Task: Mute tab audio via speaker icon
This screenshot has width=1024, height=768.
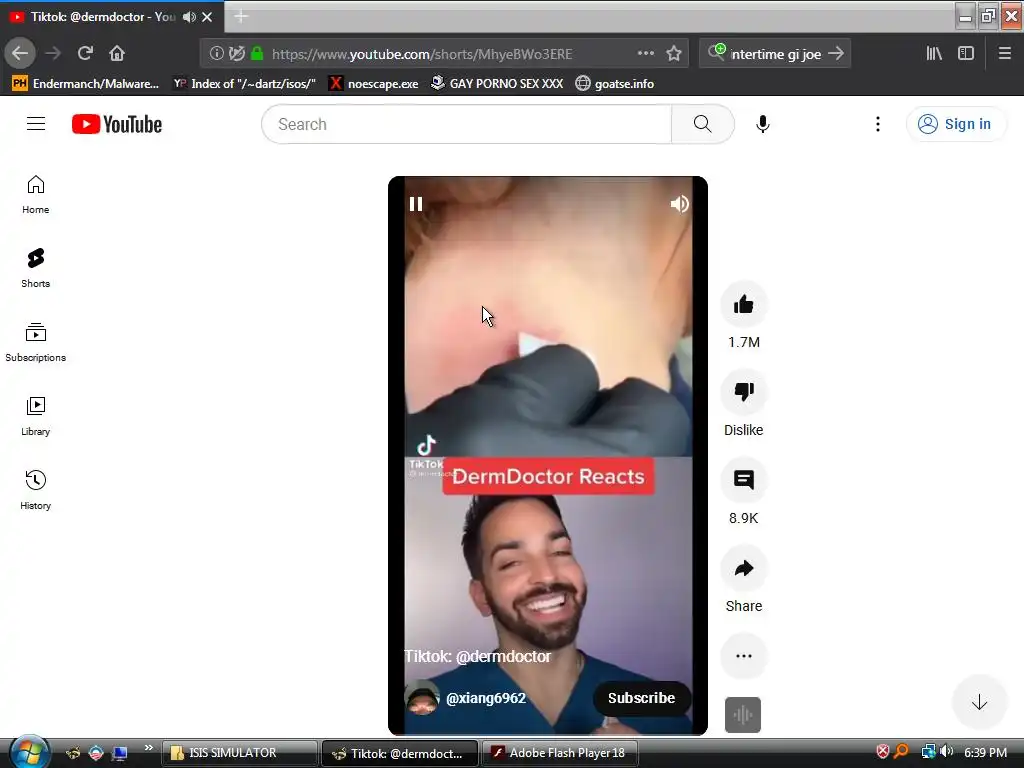Action: [189, 17]
